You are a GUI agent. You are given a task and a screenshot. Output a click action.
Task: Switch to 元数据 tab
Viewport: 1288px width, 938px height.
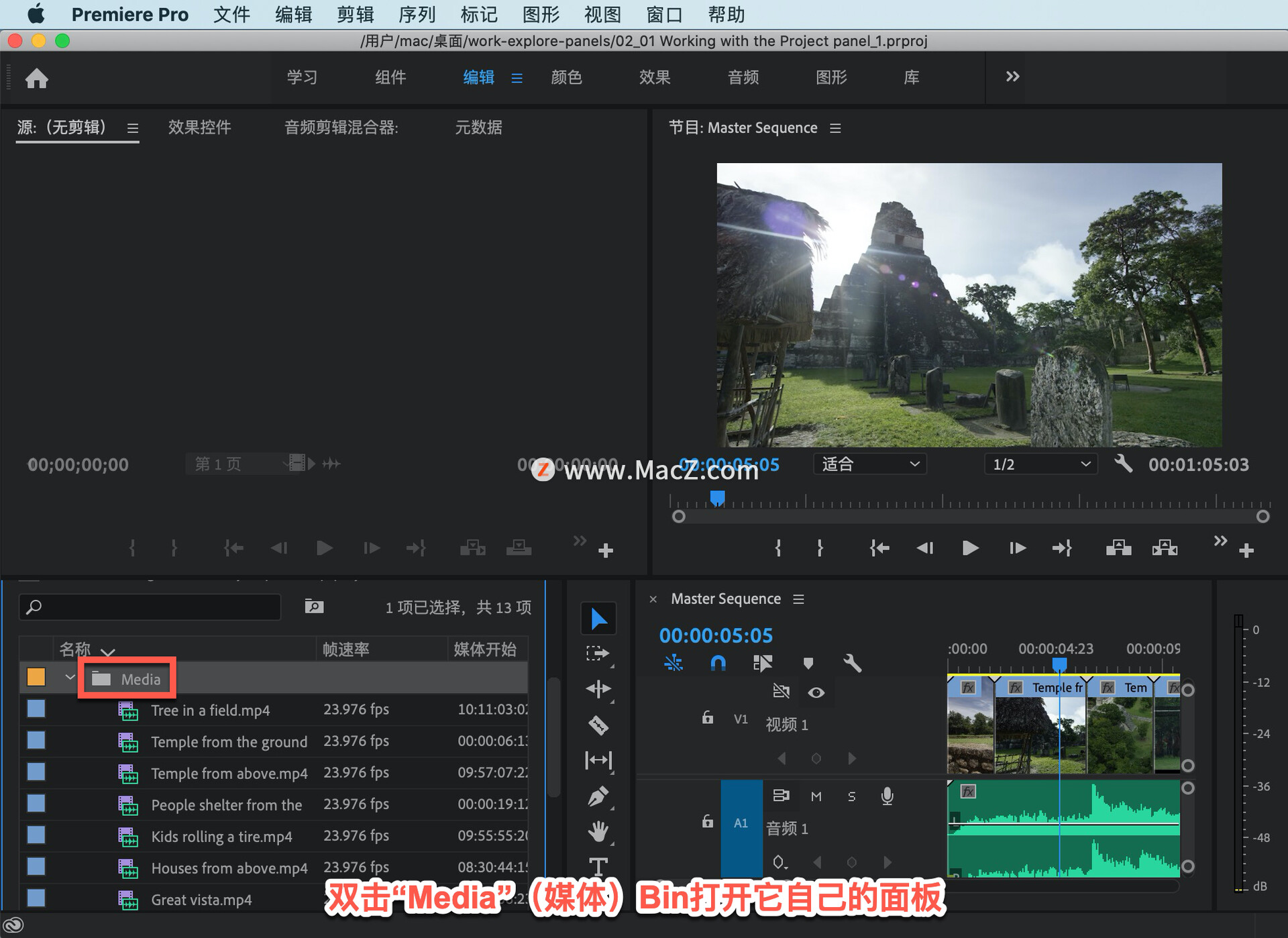click(x=478, y=127)
